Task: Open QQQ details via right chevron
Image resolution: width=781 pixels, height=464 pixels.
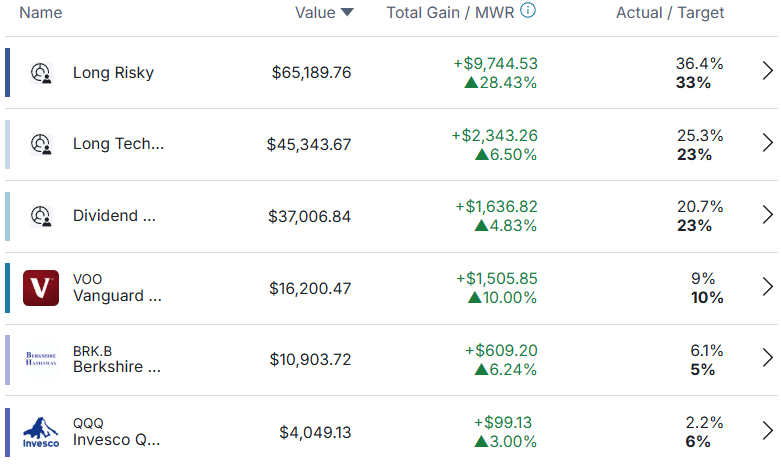Action: coord(768,431)
